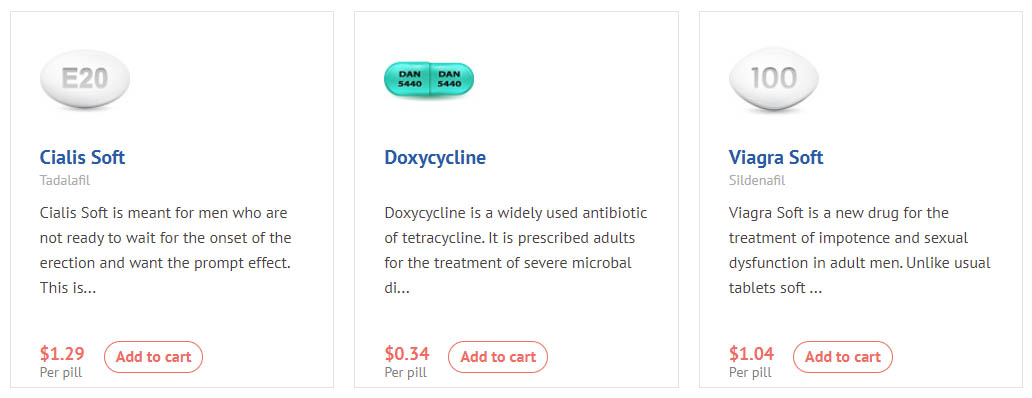The width and height of the screenshot is (1032, 398).
Task: Open the Doxycycline product title link
Action: [x=435, y=157]
